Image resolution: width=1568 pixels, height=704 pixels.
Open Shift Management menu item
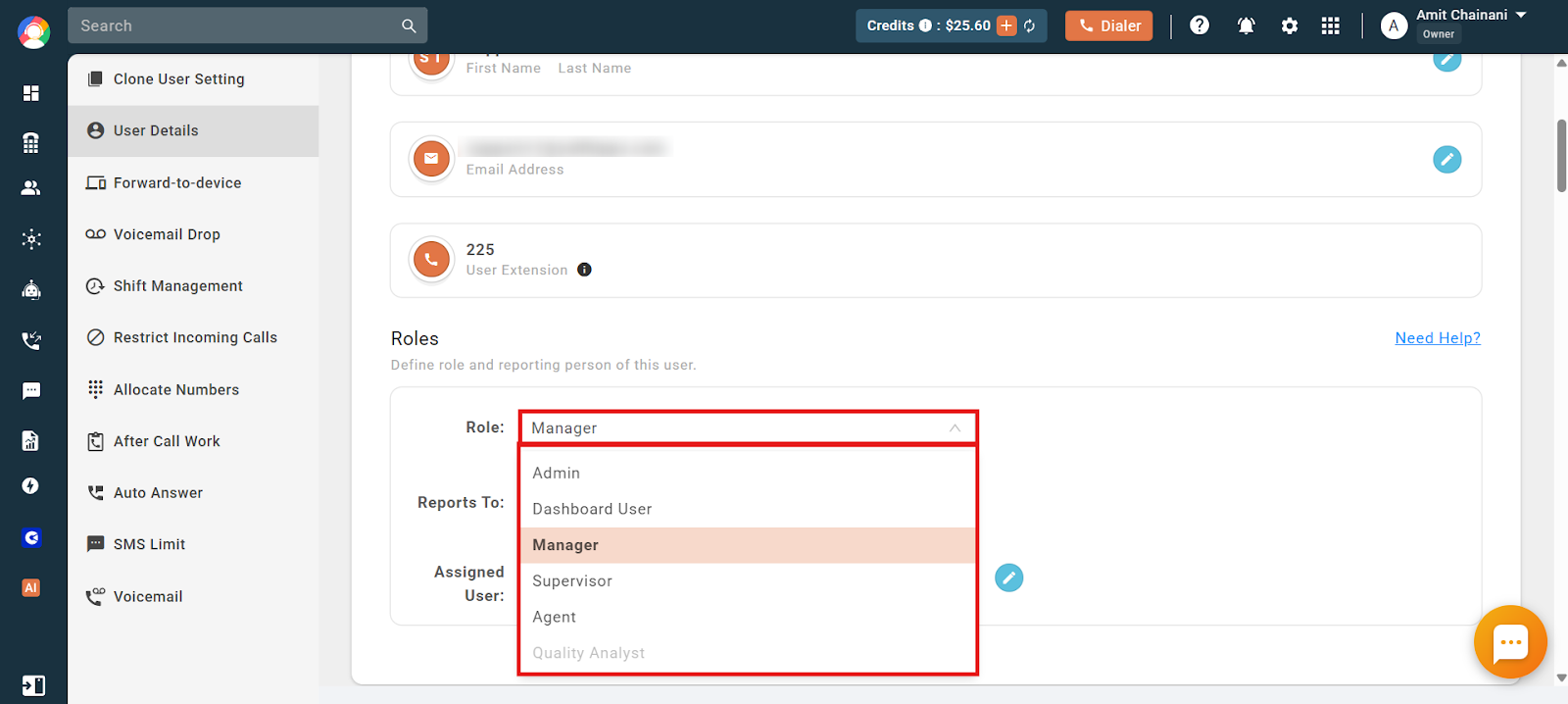click(x=193, y=286)
